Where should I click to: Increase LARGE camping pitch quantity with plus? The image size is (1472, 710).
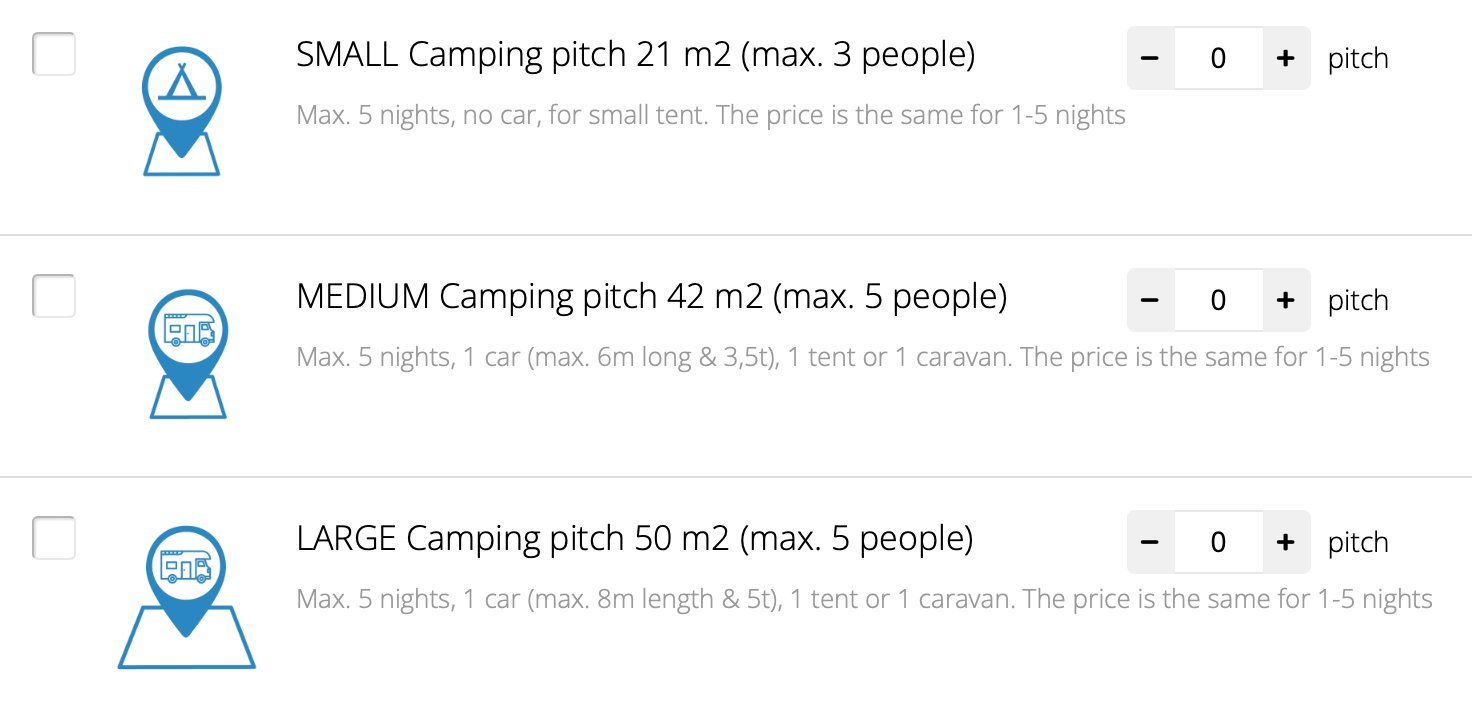point(1286,542)
